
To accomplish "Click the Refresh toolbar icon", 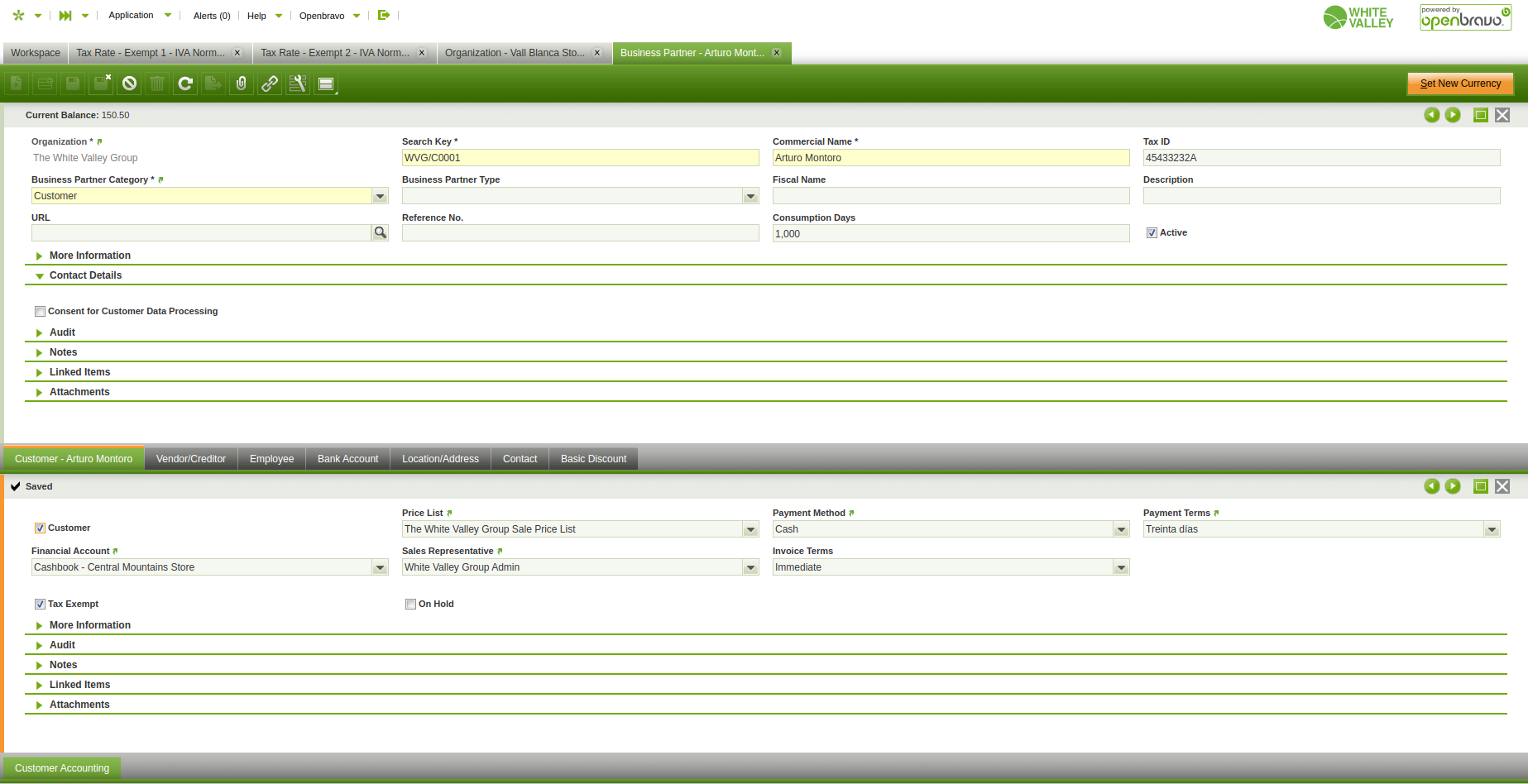I will click(x=185, y=84).
